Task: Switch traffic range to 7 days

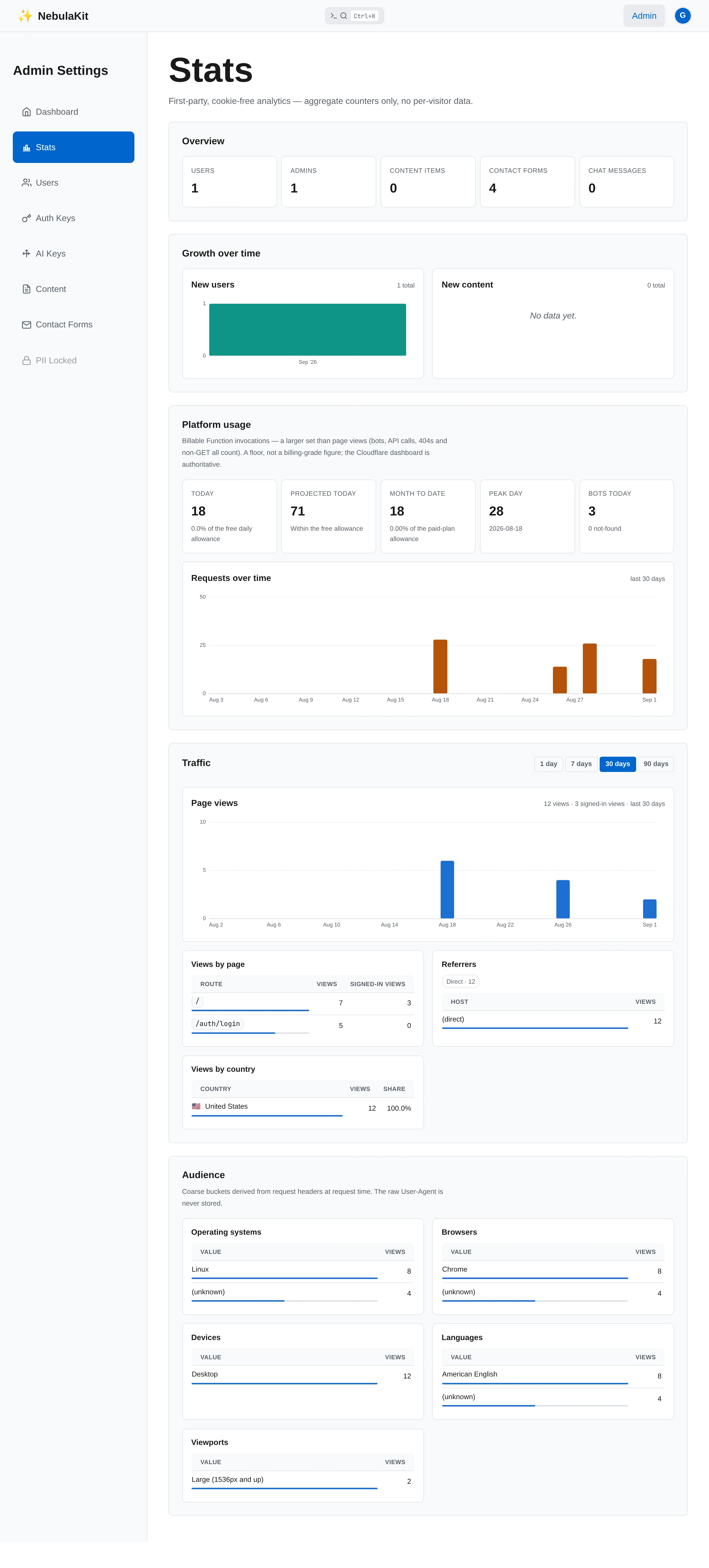Action: pyautogui.click(x=581, y=764)
